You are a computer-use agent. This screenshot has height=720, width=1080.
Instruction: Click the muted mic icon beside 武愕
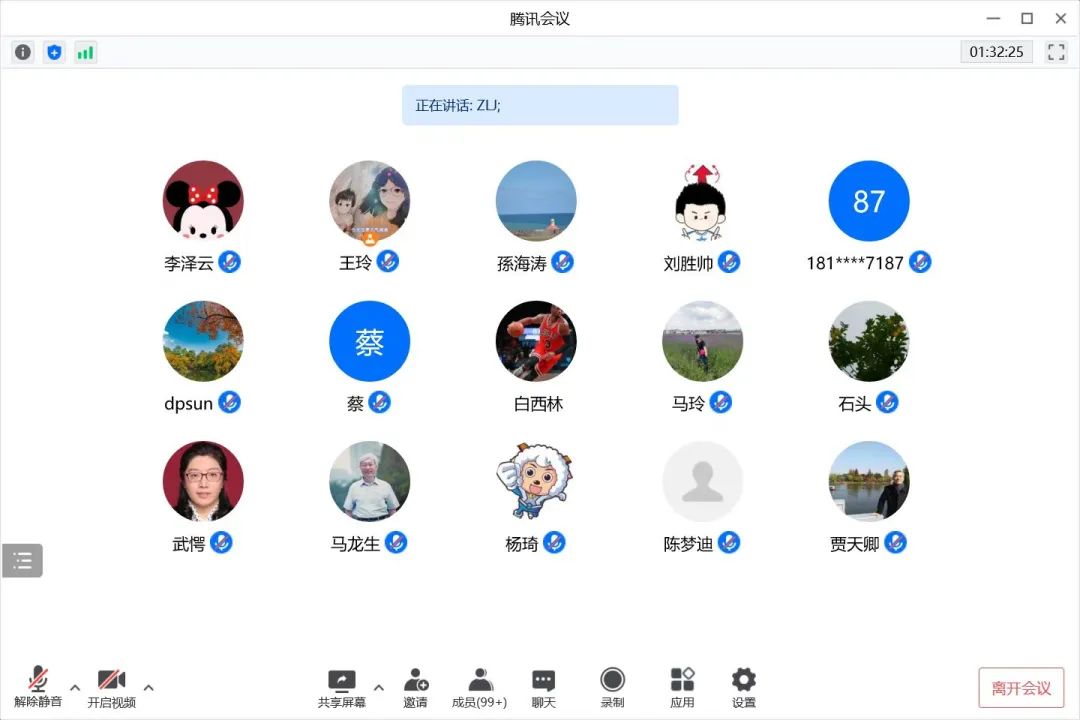(221, 543)
